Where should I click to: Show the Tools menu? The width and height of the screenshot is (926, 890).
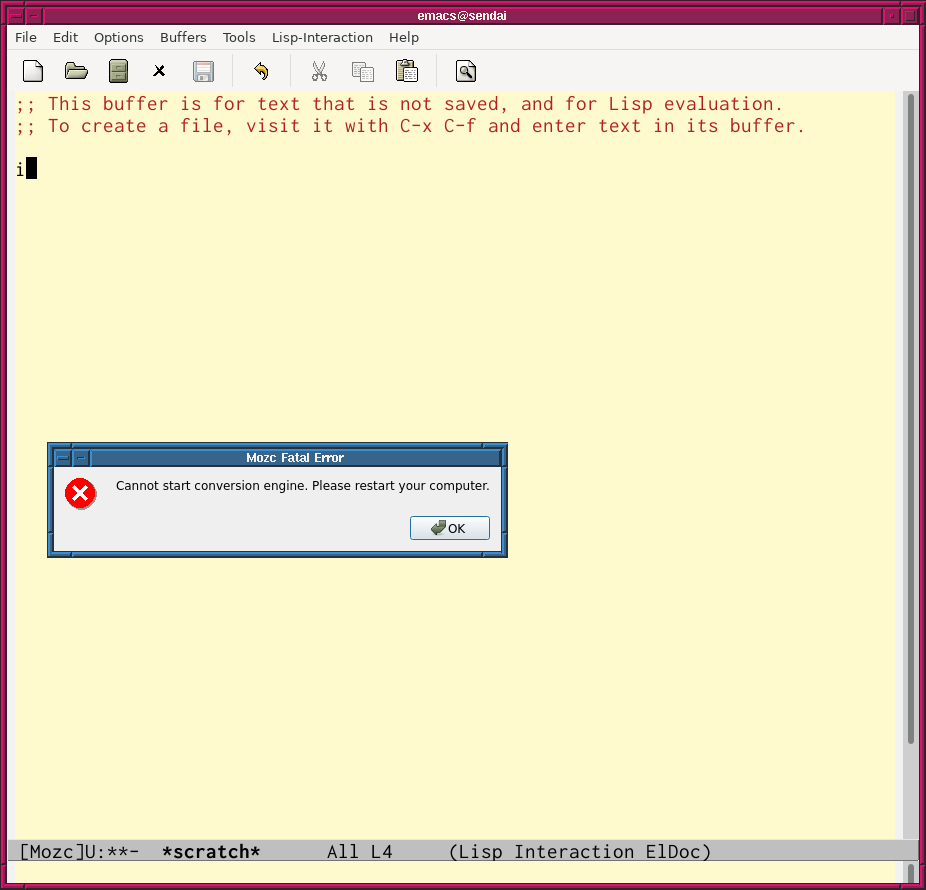tap(239, 37)
